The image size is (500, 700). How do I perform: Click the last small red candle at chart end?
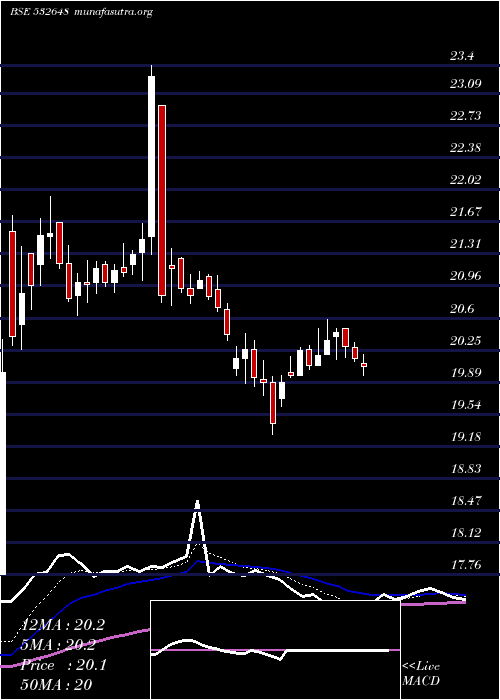[364, 365]
